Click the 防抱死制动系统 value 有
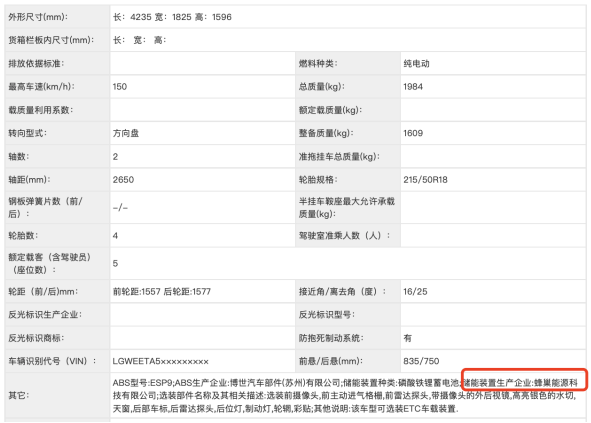The height and width of the screenshot is (423, 591). point(407,338)
